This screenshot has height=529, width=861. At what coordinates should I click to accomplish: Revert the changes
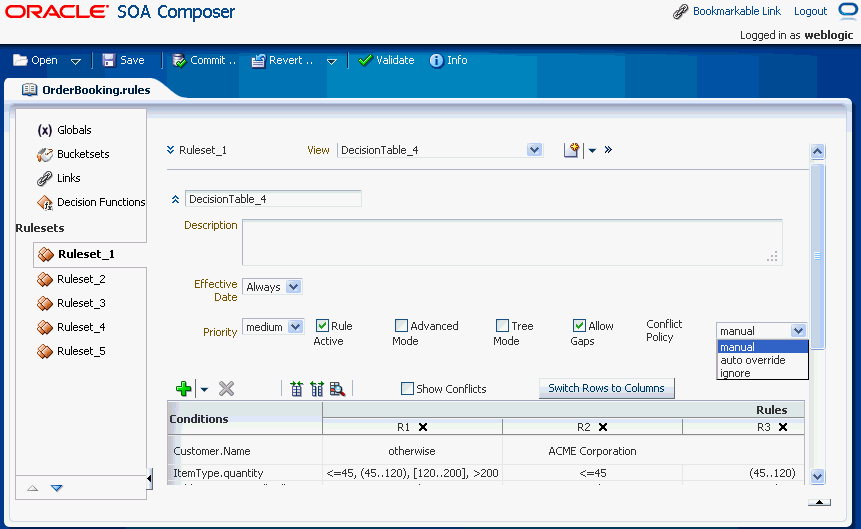pos(282,60)
